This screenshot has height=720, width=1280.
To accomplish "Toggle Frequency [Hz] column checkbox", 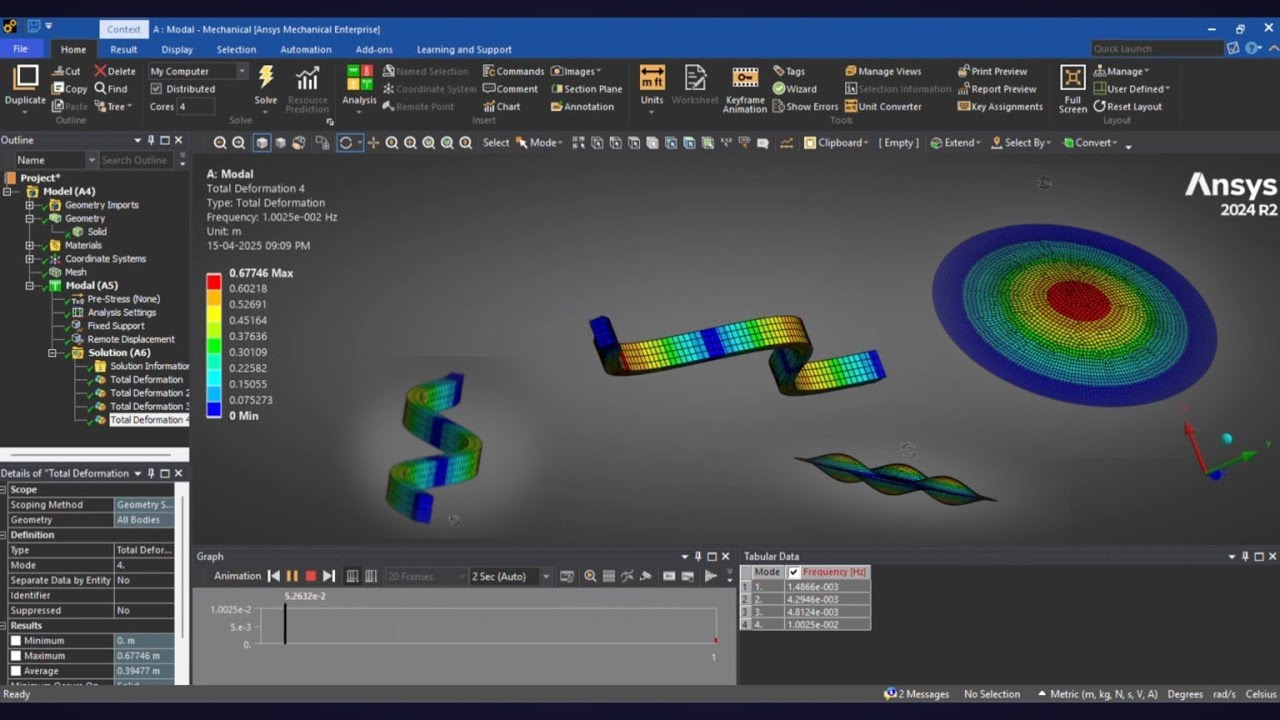I will click(794, 572).
